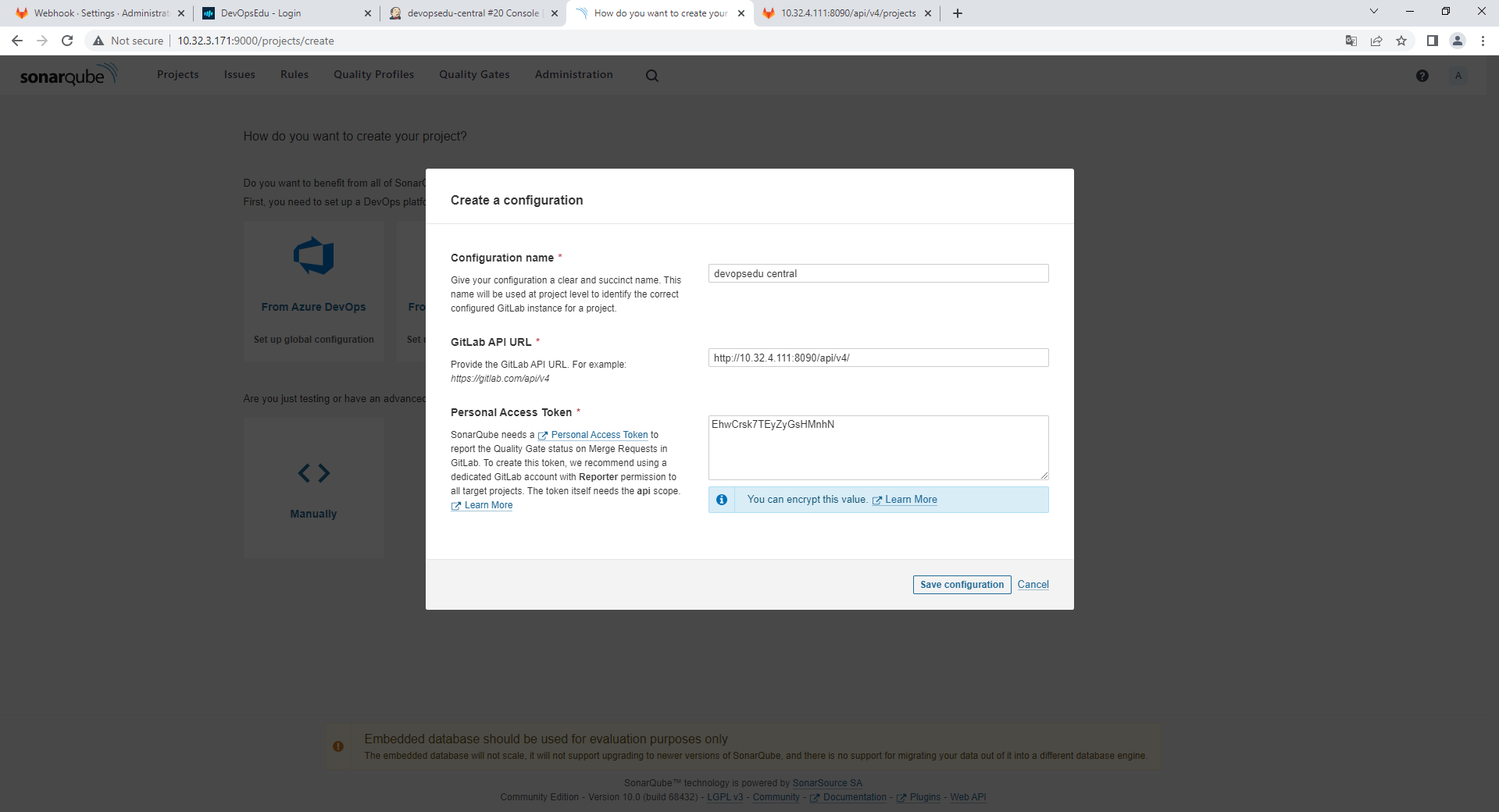Close the DevOpsEdu Login tab
The image size is (1499, 812).
coord(368,13)
